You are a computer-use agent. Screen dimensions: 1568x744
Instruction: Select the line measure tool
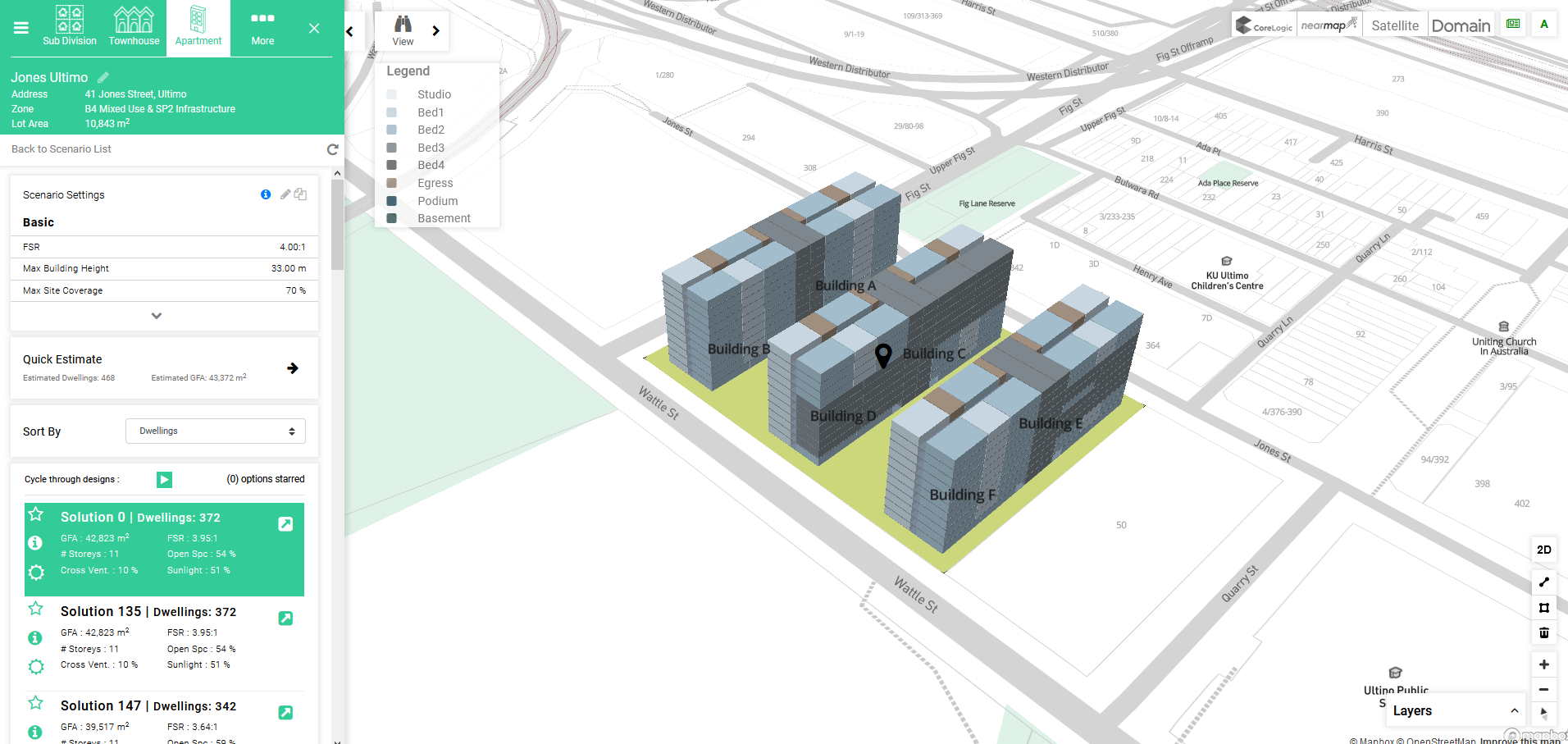(1544, 582)
